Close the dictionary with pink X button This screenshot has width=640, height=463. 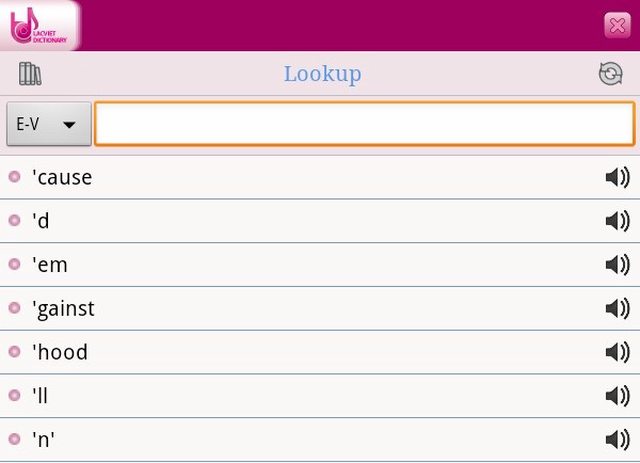[617, 26]
